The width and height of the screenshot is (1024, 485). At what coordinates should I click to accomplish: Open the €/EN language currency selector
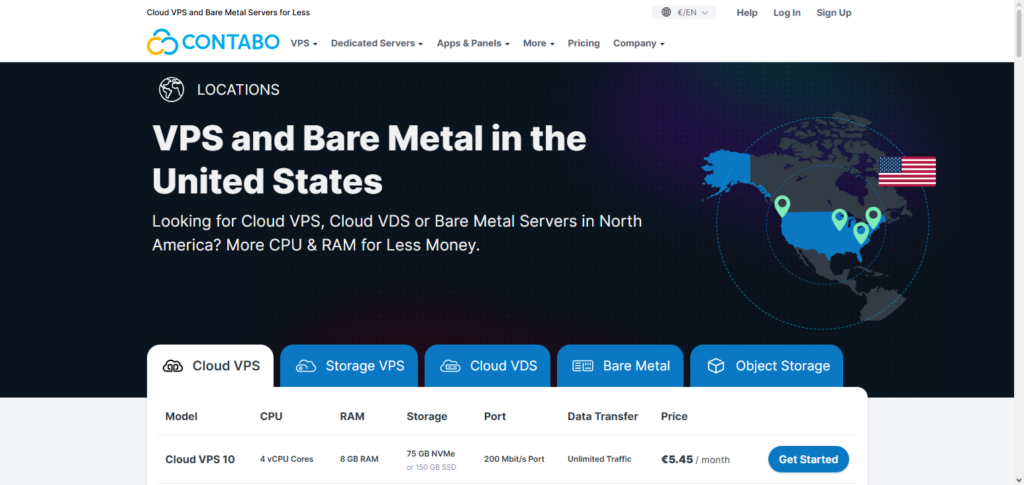685,13
